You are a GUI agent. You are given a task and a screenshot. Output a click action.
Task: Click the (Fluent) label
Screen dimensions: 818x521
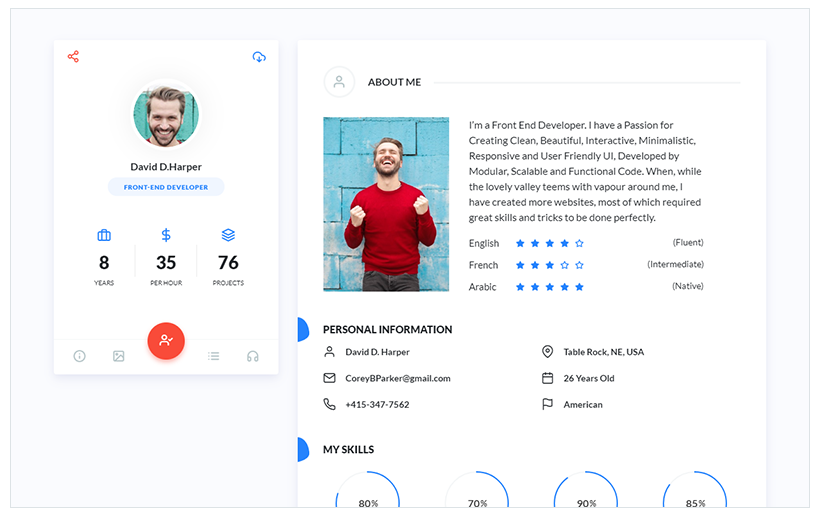pyautogui.click(x=688, y=243)
